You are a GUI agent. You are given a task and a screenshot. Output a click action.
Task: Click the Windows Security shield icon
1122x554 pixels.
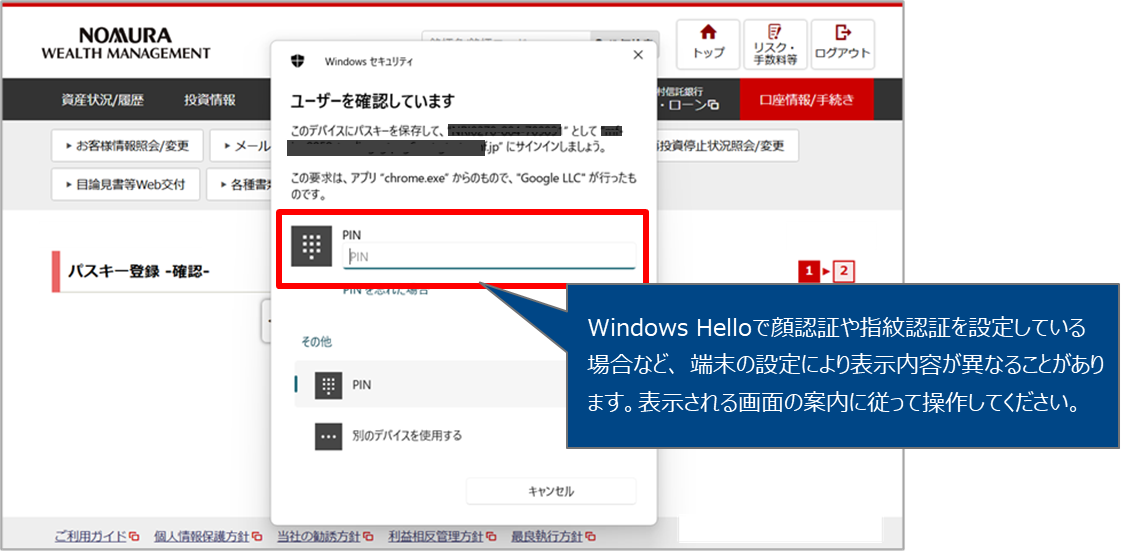tap(298, 61)
